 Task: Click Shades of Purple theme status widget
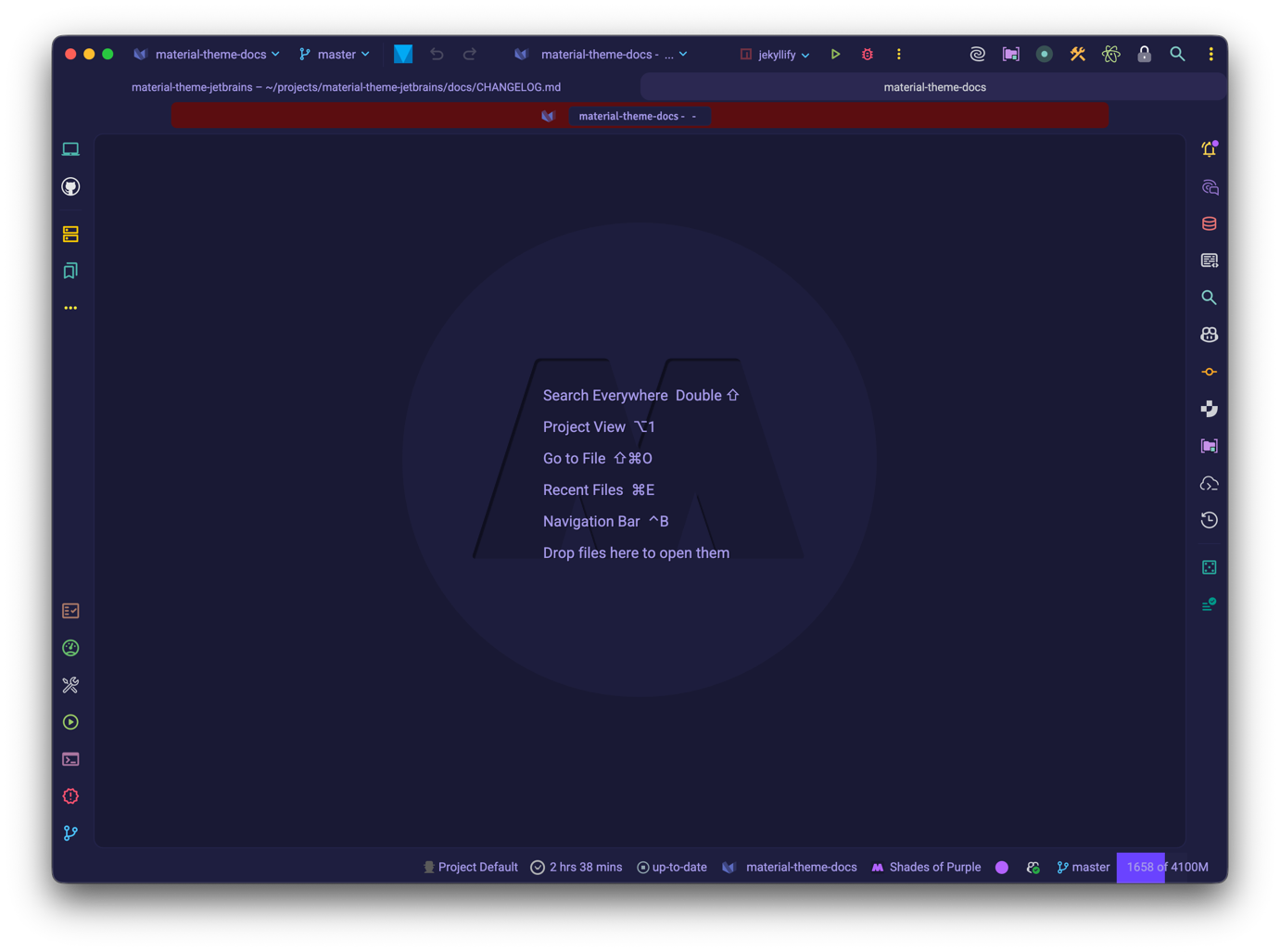pyautogui.click(x=926, y=868)
